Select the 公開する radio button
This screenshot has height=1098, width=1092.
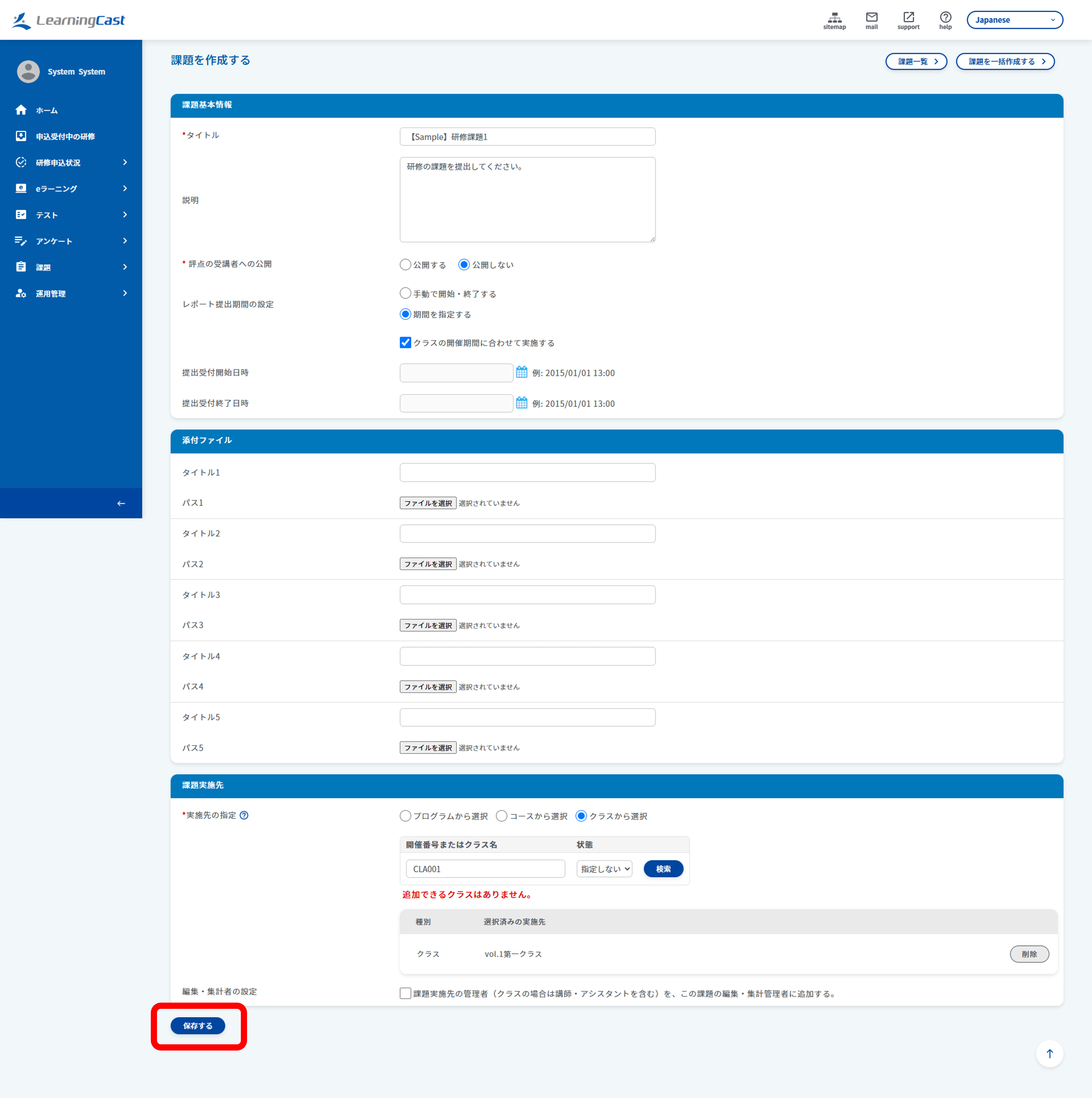coord(405,264)
